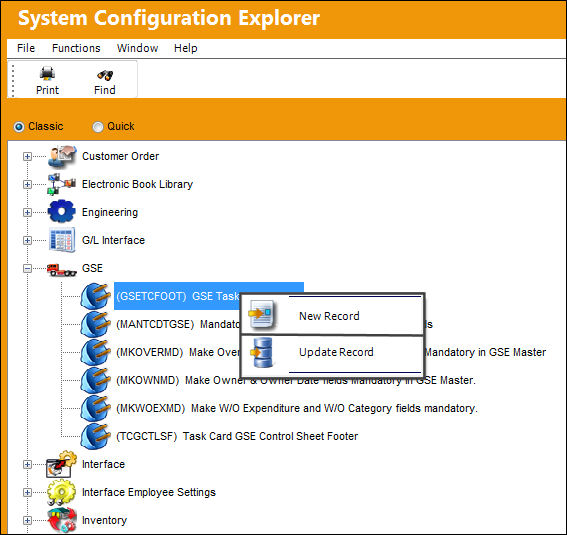Click the Find button label
This screenshot has width=567, height=535.
(105, 90)
